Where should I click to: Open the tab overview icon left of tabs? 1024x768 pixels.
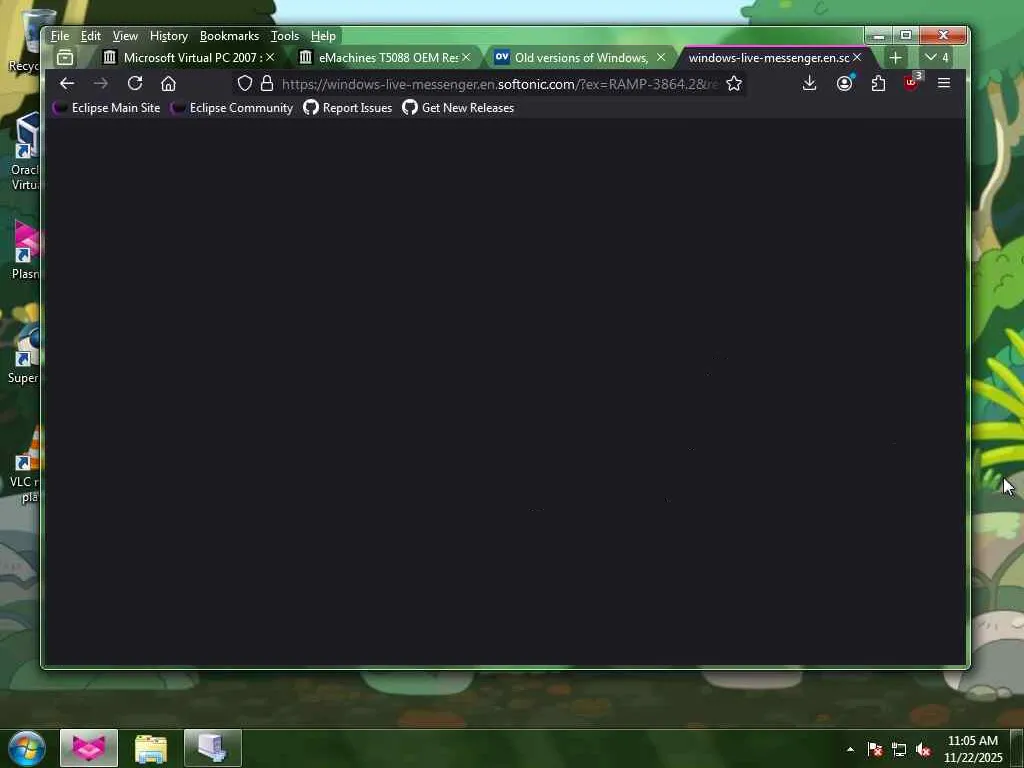[65, 57]
